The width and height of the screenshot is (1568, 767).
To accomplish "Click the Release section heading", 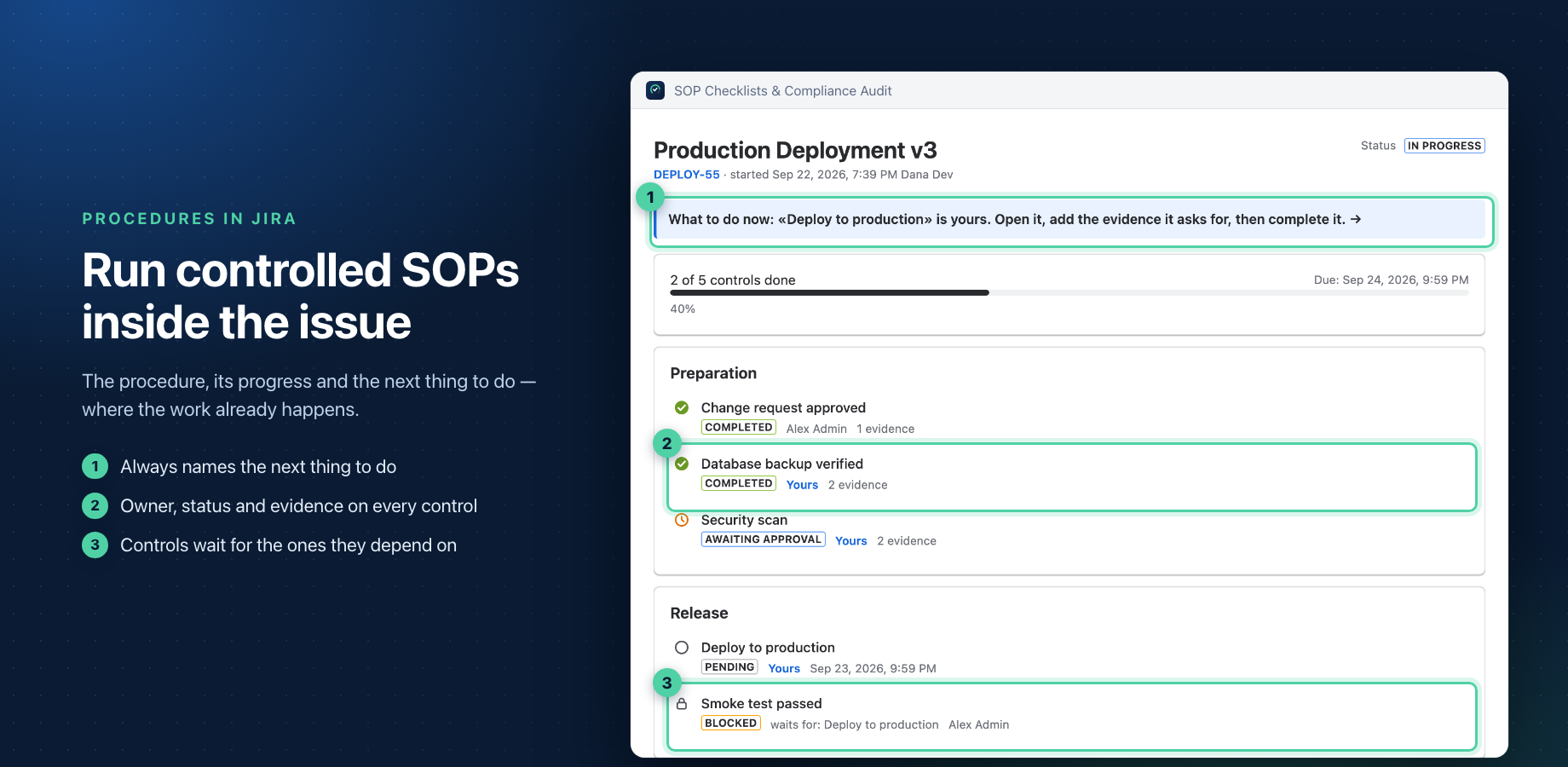I will pos(699,614).
